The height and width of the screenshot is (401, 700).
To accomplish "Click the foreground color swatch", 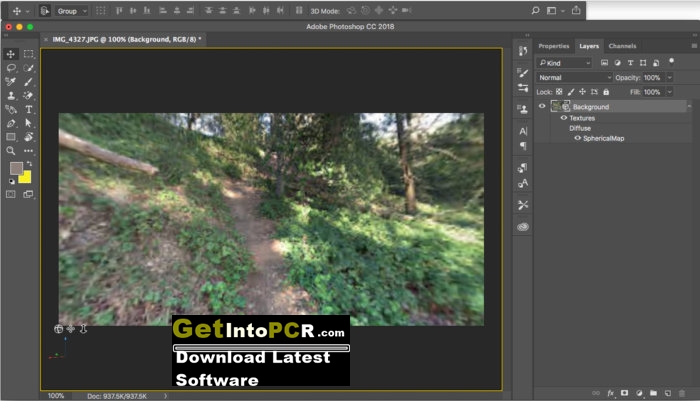I will coord(16,168).
